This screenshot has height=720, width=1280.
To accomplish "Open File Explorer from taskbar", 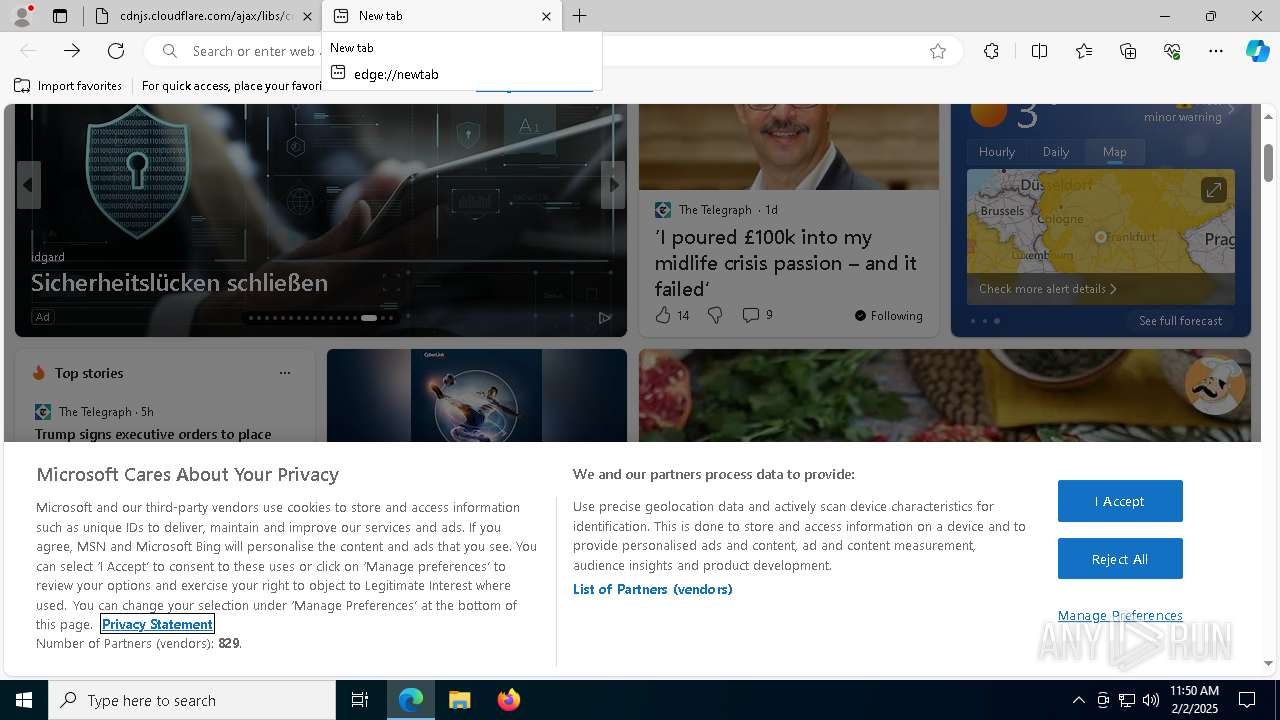I will point(459,700).
